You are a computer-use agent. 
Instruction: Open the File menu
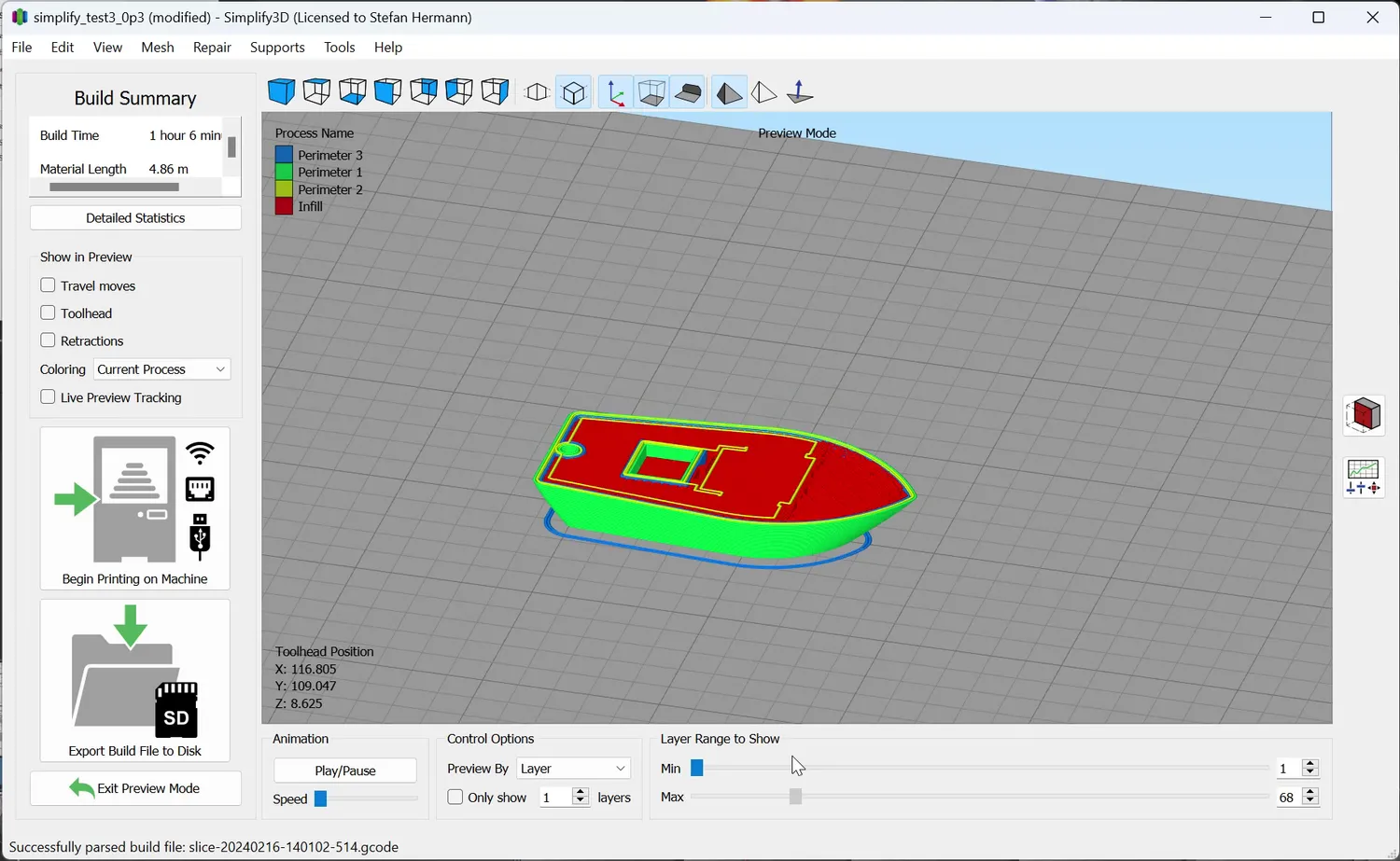[21, 47]
